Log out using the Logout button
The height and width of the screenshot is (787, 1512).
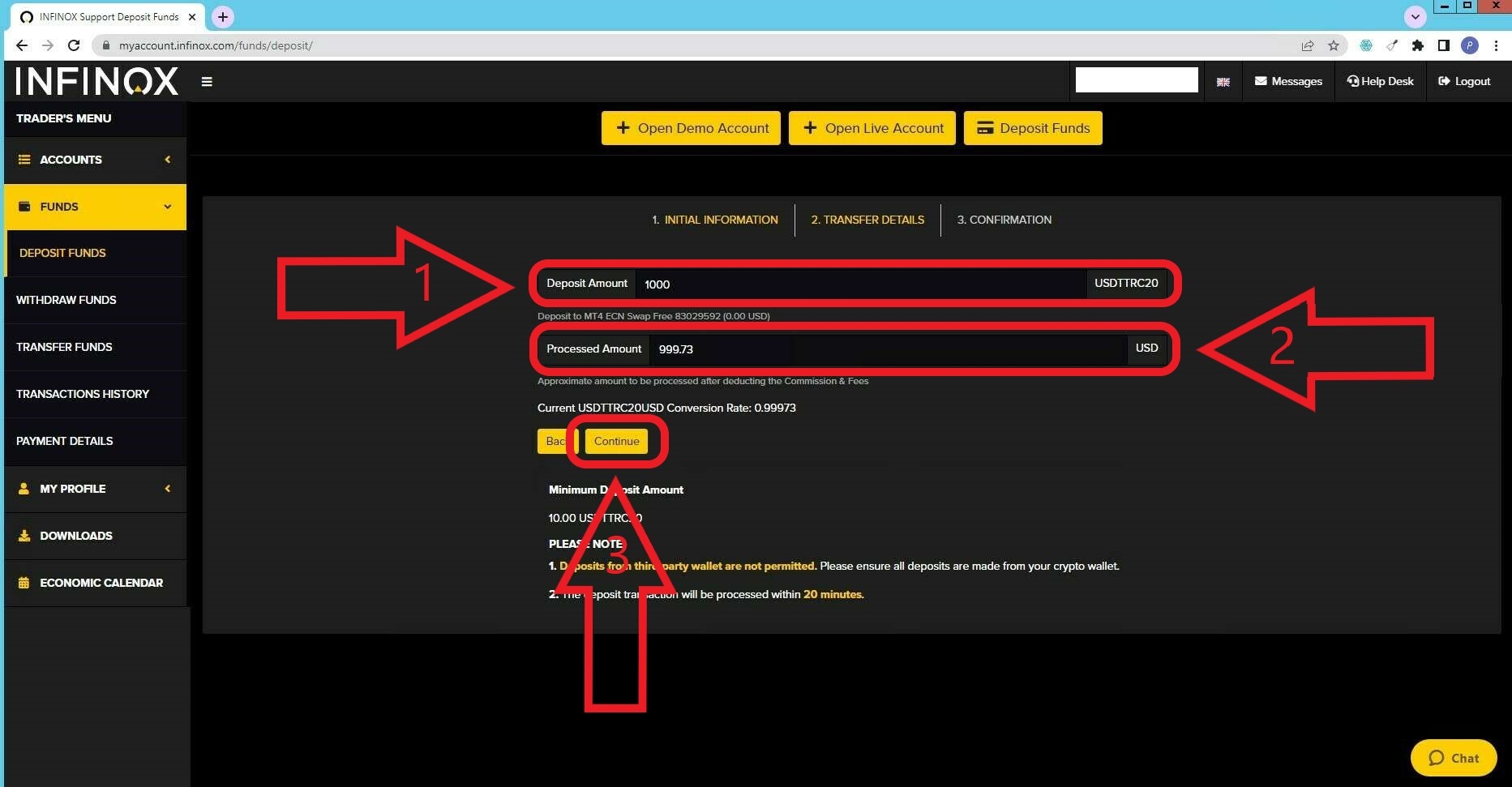click(1464, 81)
